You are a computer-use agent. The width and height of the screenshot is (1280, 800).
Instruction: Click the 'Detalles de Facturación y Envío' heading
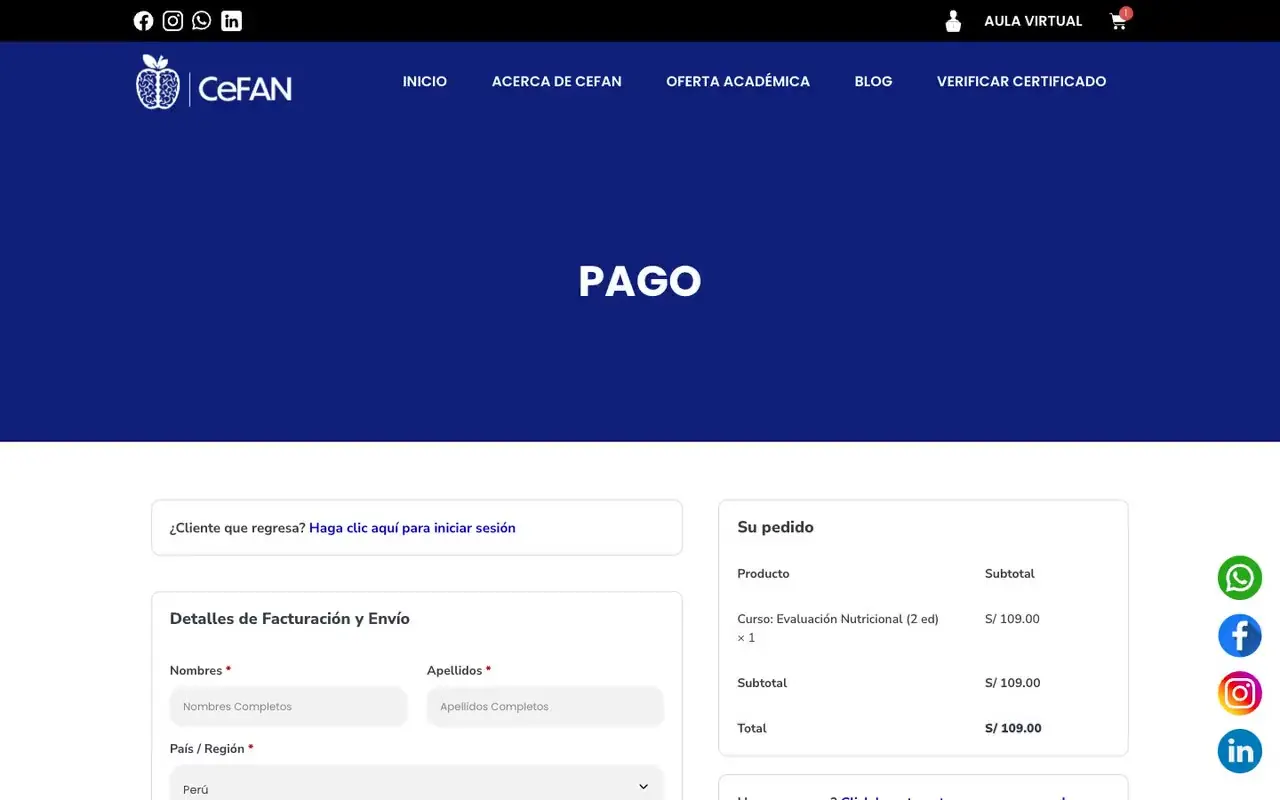coord(290,619)
